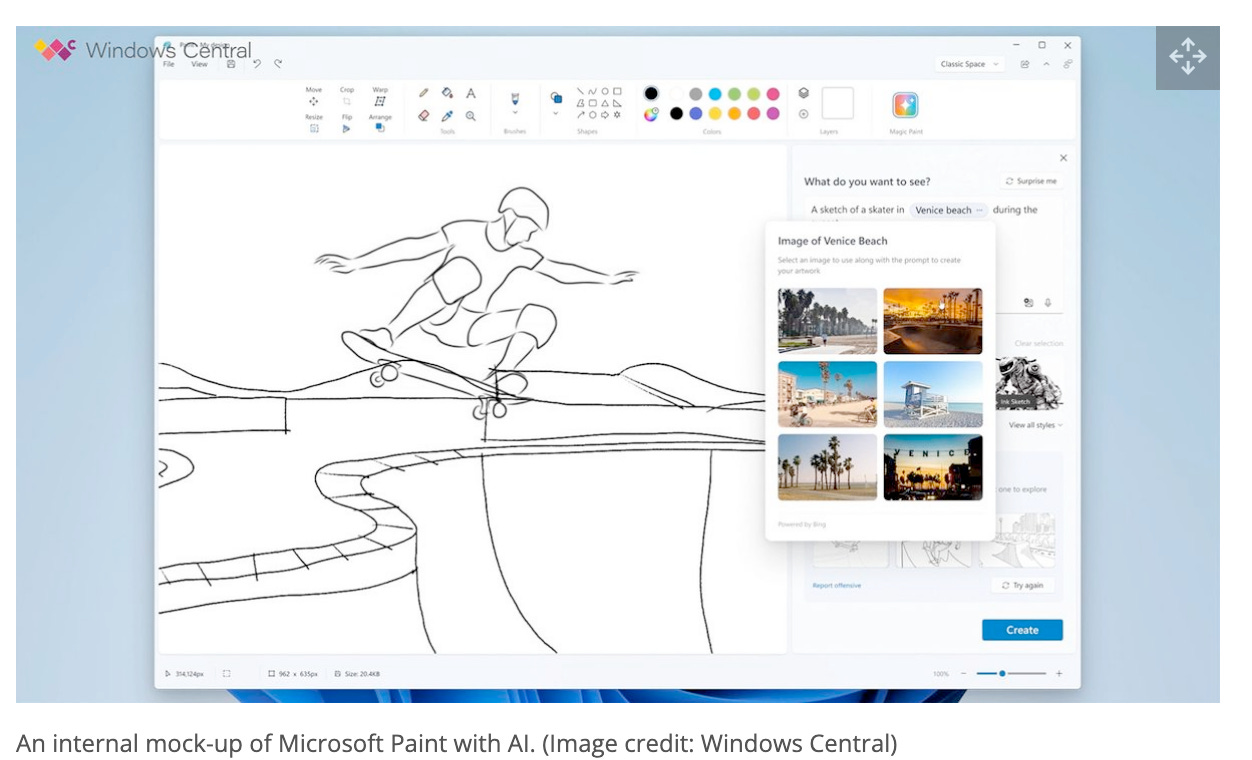The height and width of the screenshot is (760, 1252).
Task: Click the Layers stack icon
Action: pyautogui.click(x=803, y=93)
